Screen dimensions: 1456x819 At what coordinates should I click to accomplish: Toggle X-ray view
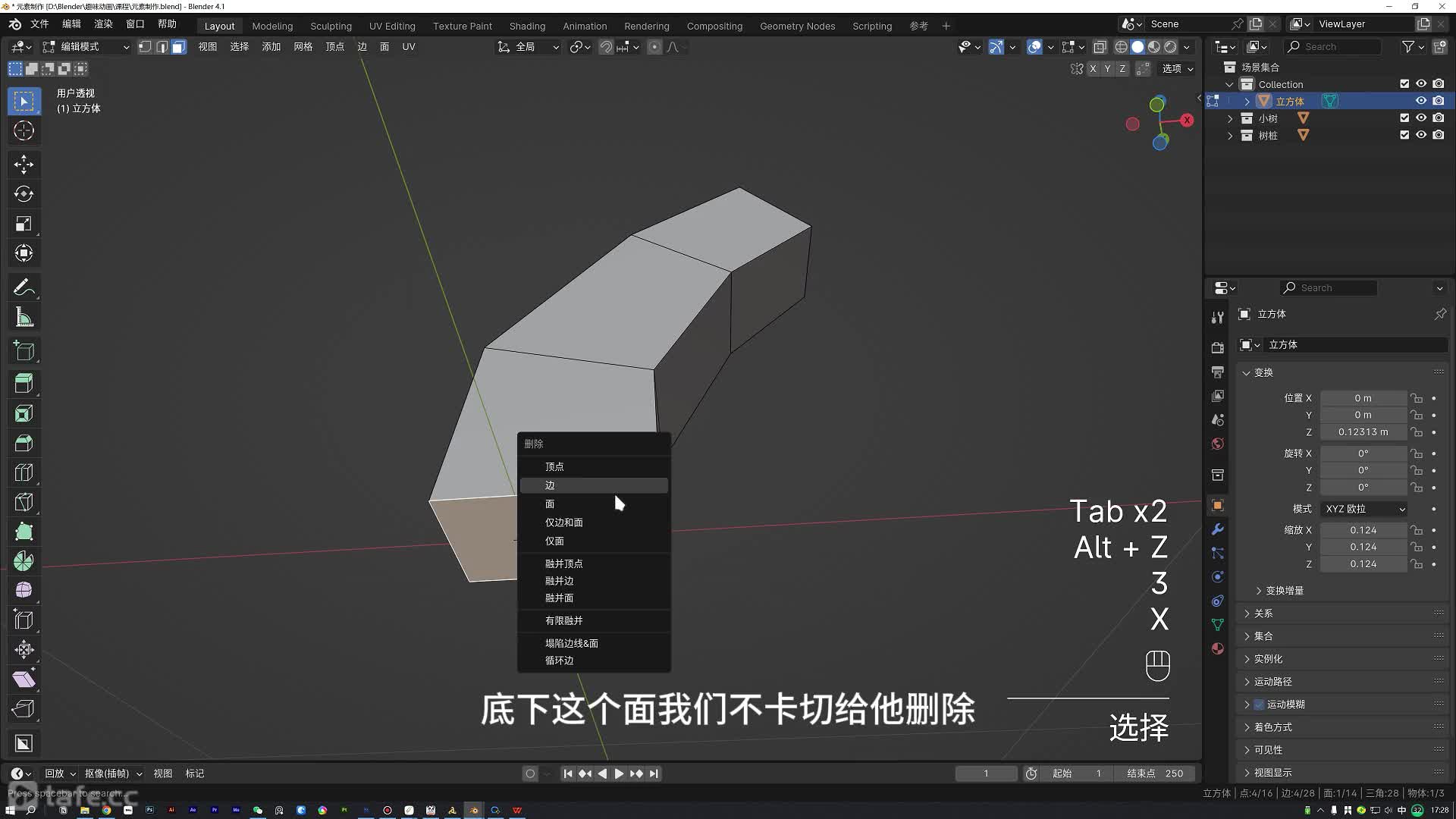point(1100,47)
